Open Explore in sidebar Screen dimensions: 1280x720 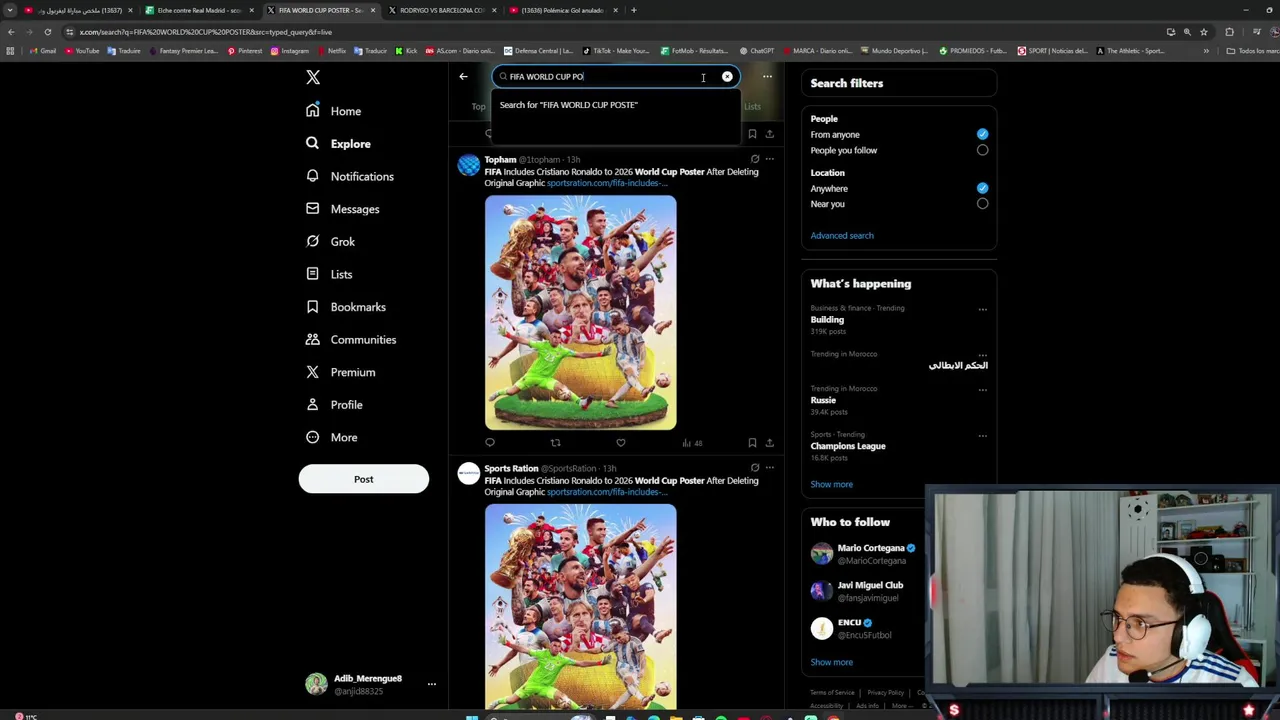(x=338, y=144)
